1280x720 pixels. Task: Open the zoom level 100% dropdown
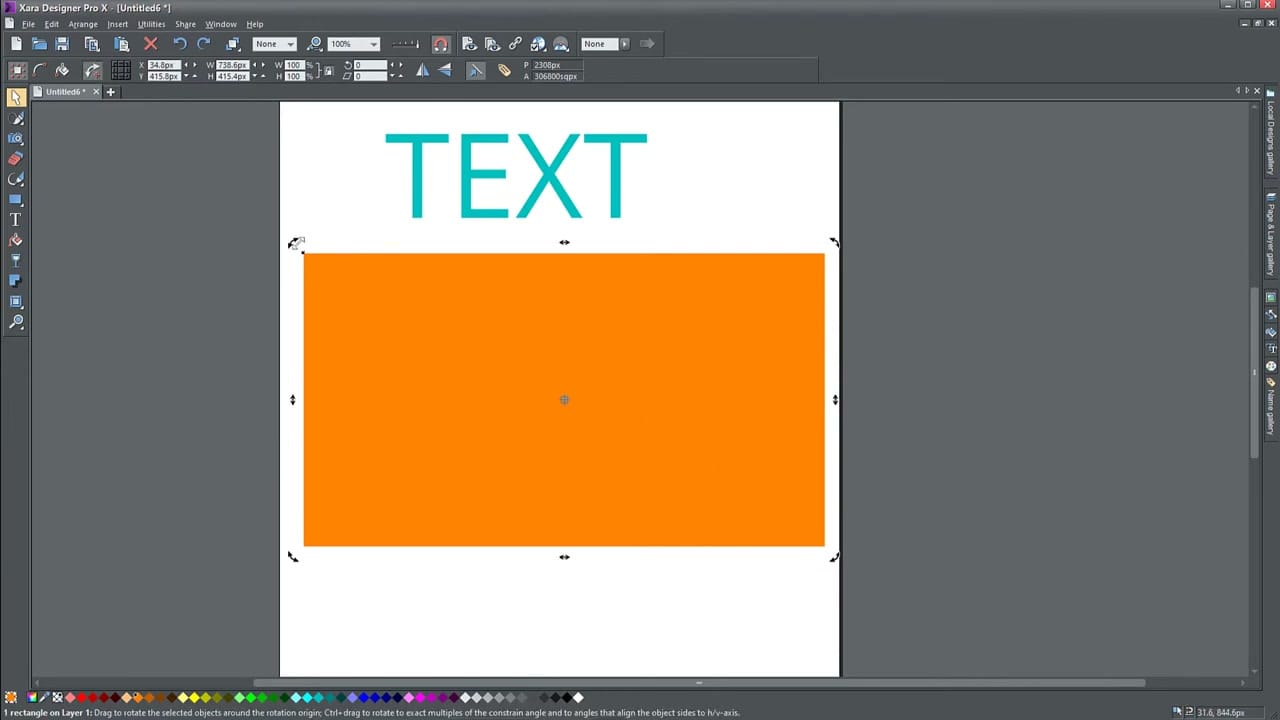[372, 43]
